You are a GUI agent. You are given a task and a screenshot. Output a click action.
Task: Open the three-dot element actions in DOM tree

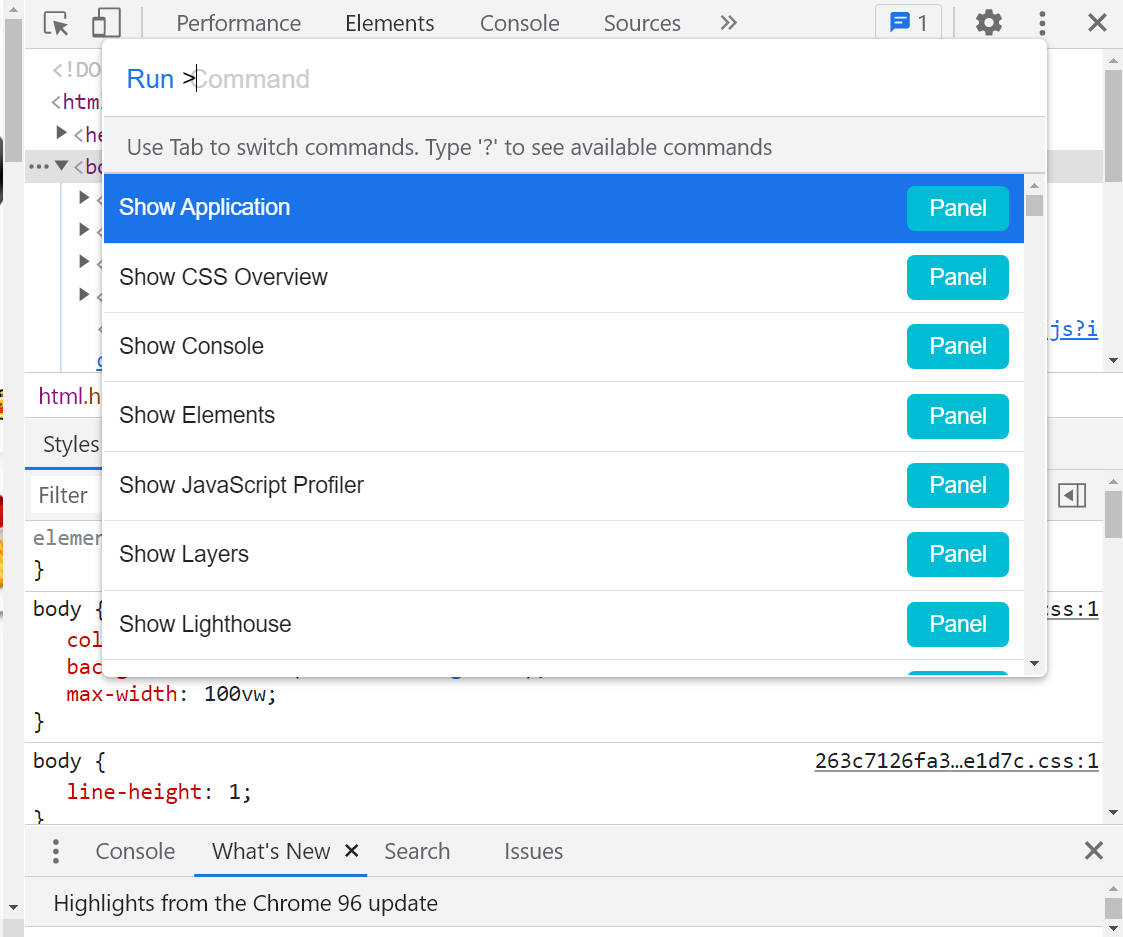(38, 166)
